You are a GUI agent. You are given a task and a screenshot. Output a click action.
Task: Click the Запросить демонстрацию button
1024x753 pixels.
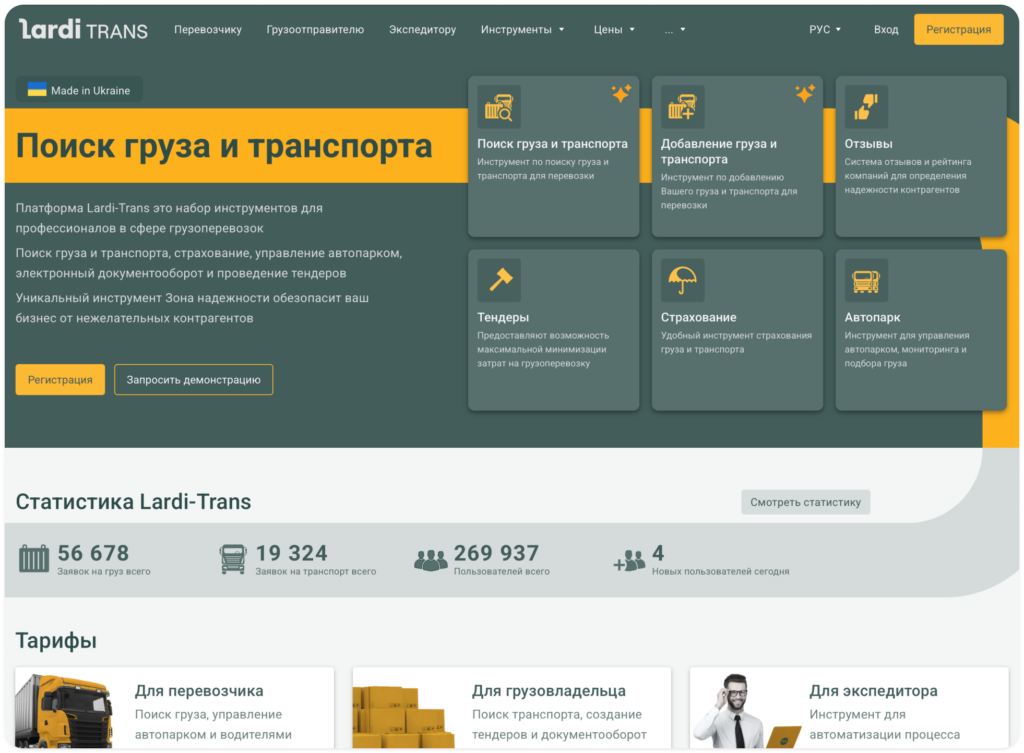click(x=193, y=379)
